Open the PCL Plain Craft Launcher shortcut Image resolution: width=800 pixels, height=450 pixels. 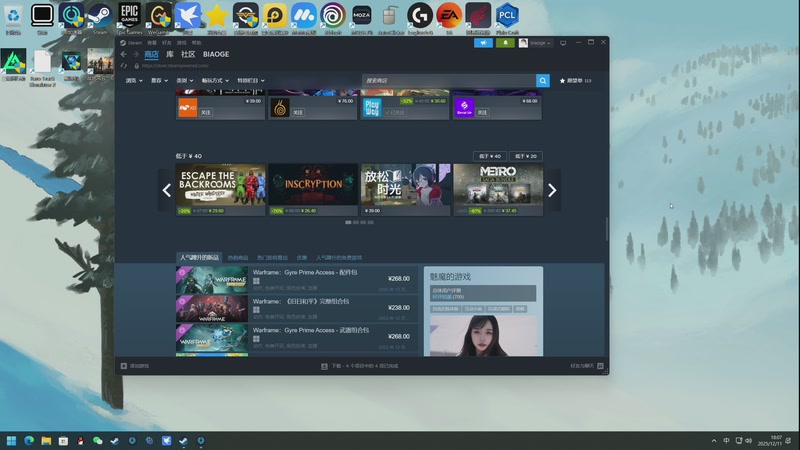(x=507, y=18)
